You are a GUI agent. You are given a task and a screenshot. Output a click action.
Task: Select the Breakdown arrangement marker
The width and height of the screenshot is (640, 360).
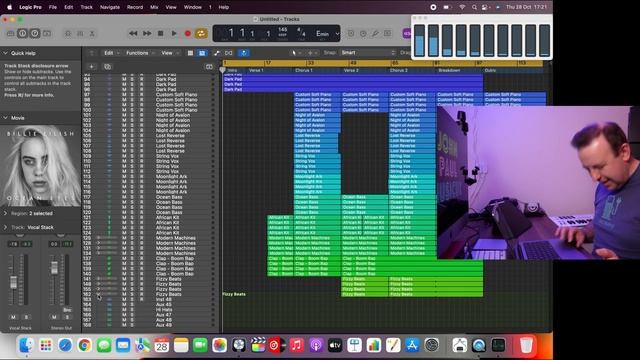(x=449, y=70)
